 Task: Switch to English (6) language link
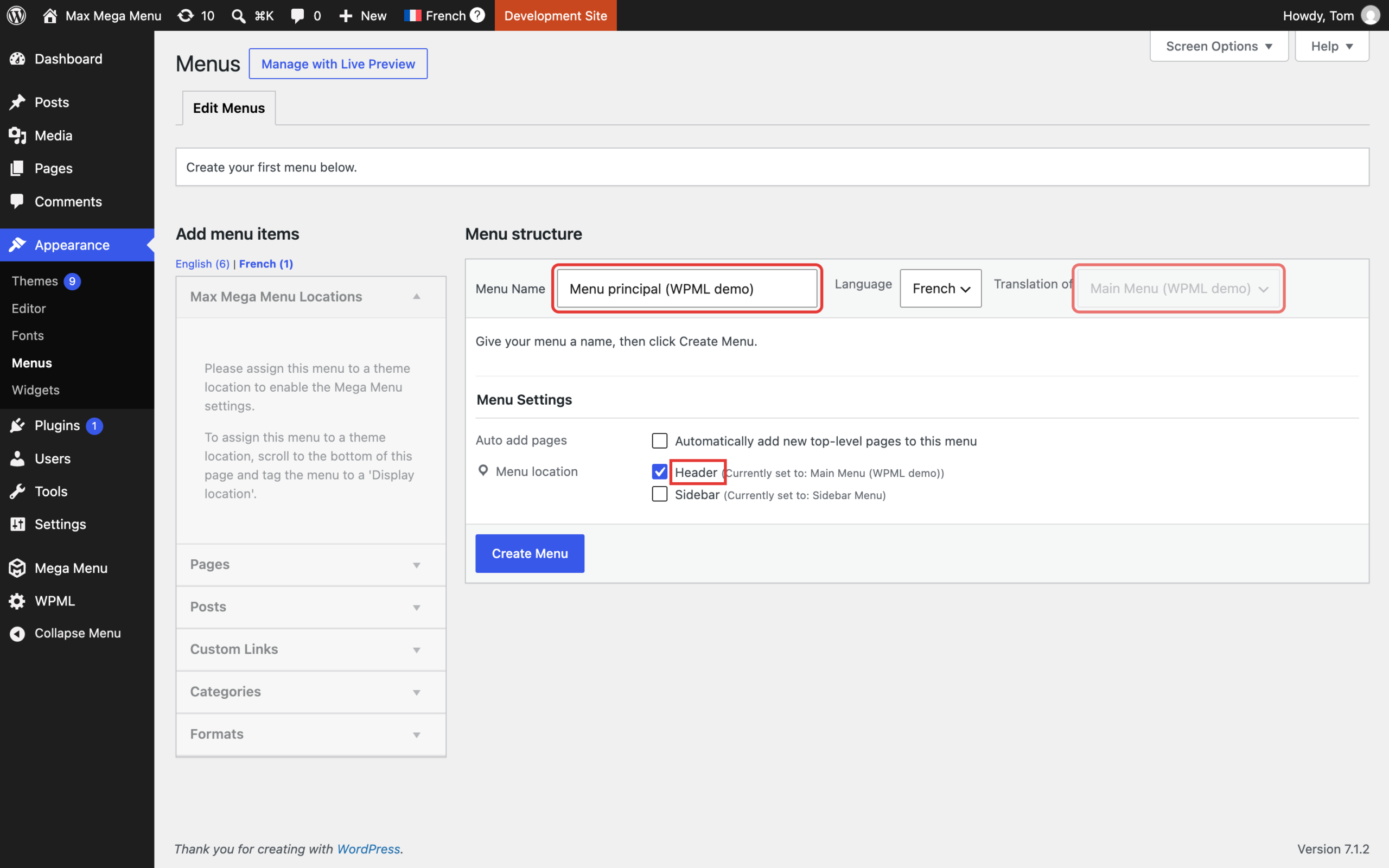202,264
